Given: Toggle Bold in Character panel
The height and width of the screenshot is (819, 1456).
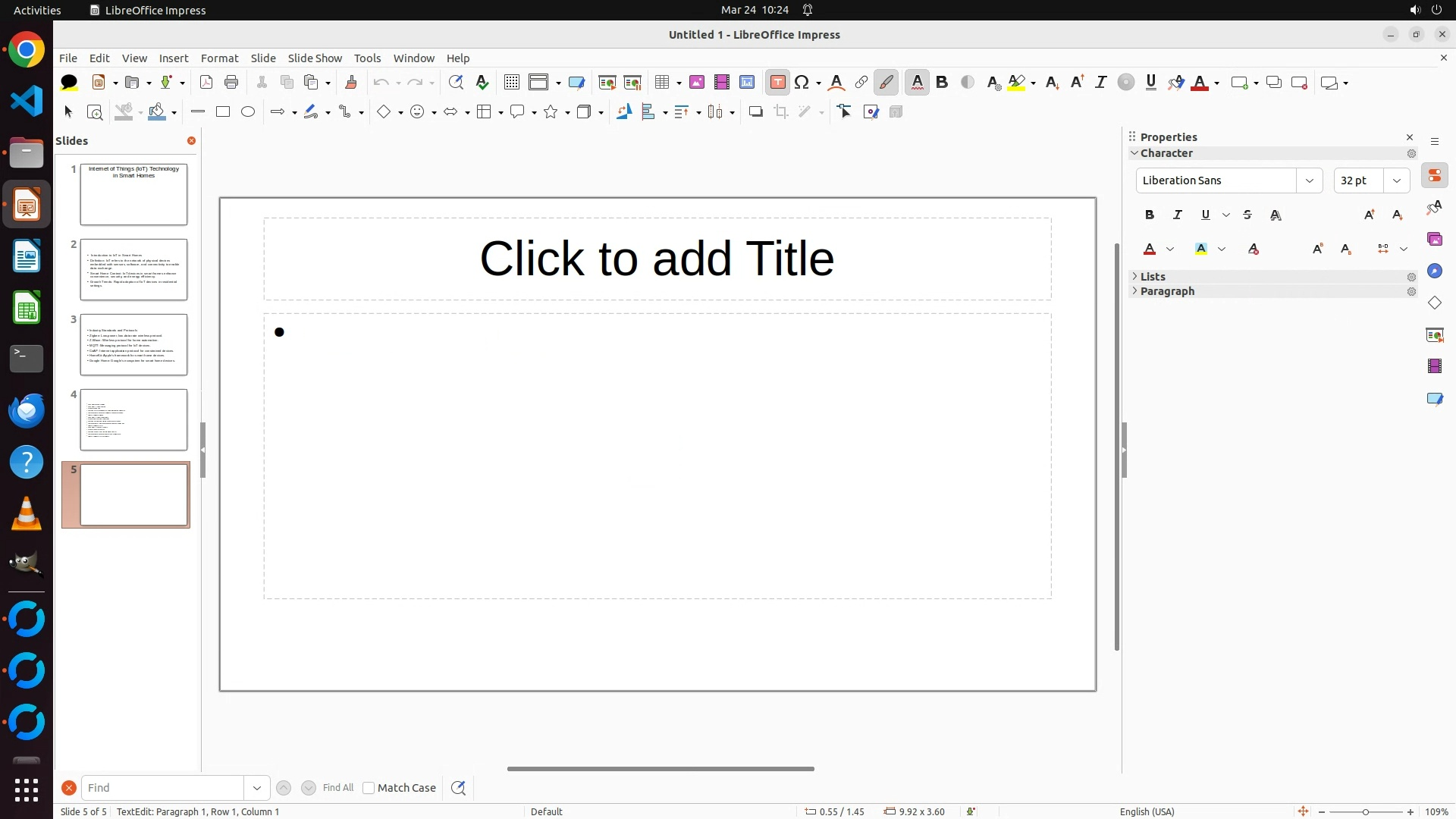Looking at the screenshot, I should (x=1150, y=215).
